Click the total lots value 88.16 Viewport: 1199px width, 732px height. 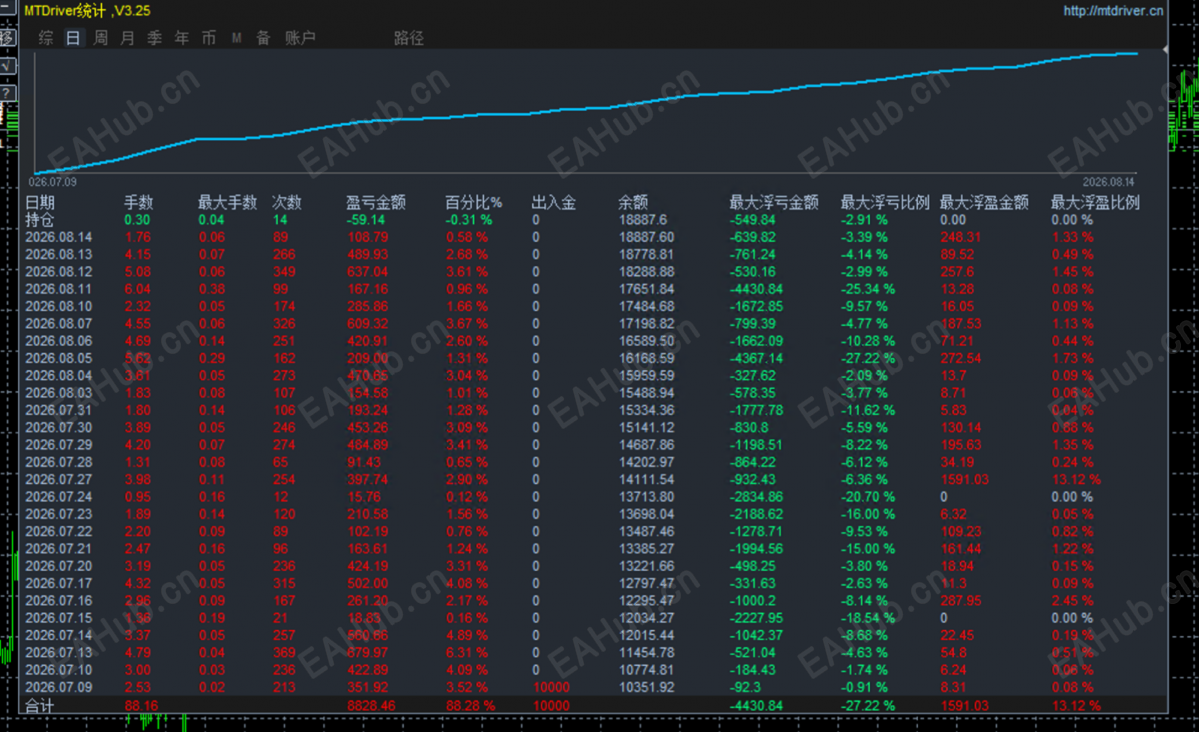coord(141,705)
